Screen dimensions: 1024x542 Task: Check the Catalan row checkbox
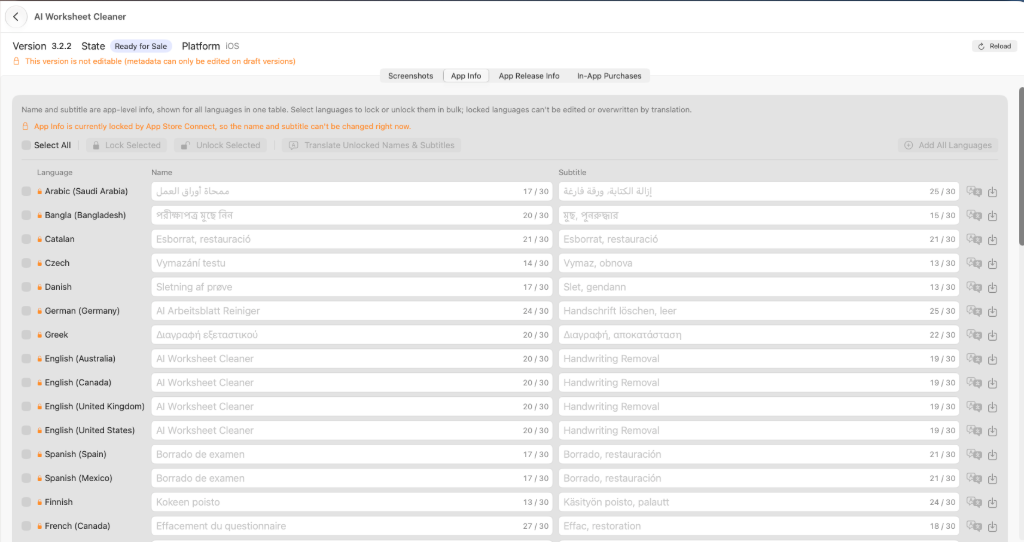coord(26,239)
